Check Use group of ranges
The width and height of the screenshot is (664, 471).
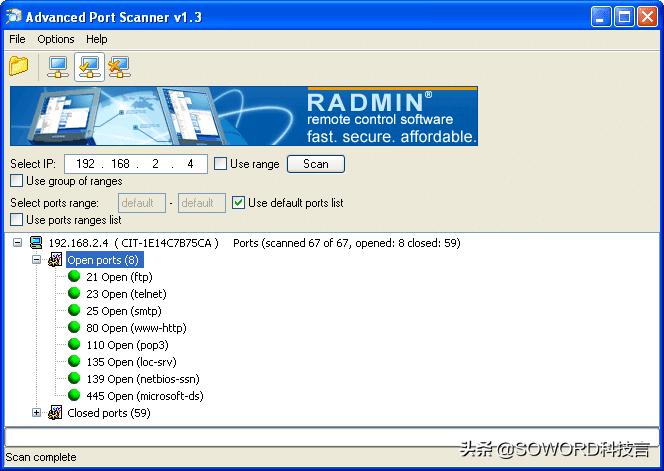(17, 181)
